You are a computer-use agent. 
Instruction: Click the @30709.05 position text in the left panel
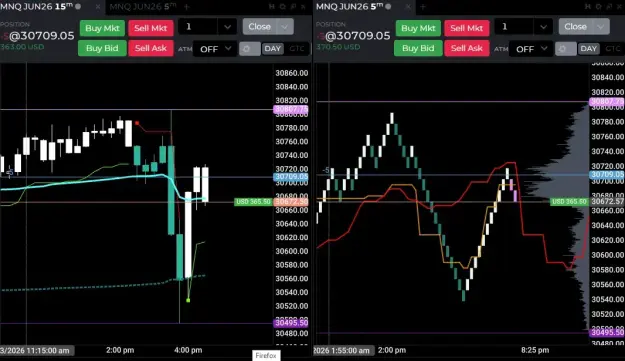click(41, 36)
